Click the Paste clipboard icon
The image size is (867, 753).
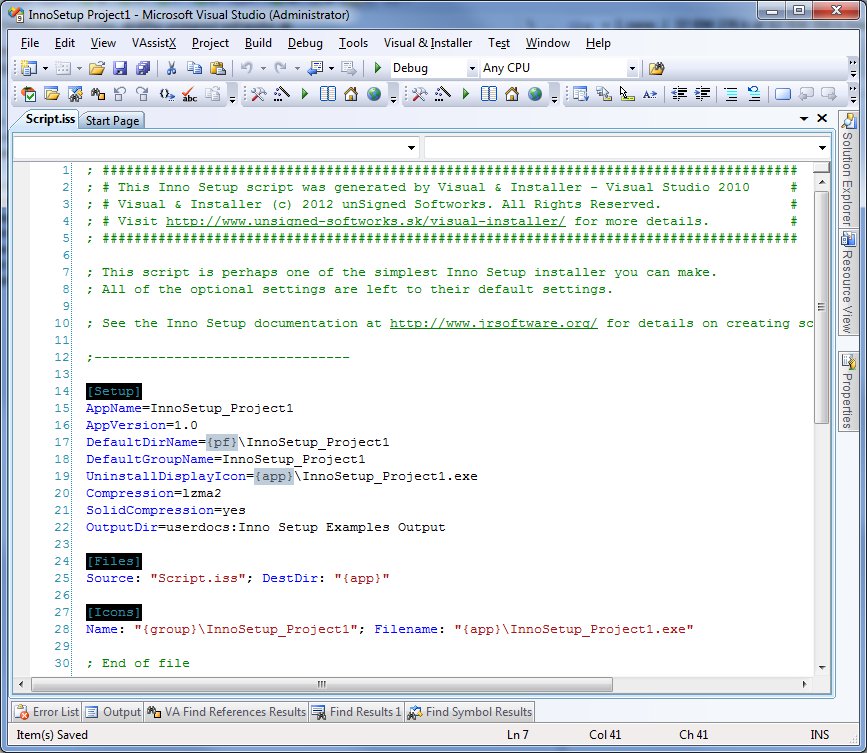tap(218, 68)
